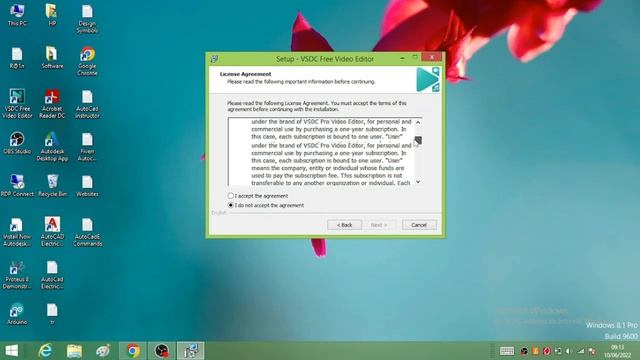The image size is (640, 360).
Task: Select AutoCAD Electrical red A shortcut
Action: click(x=52, y=232)
